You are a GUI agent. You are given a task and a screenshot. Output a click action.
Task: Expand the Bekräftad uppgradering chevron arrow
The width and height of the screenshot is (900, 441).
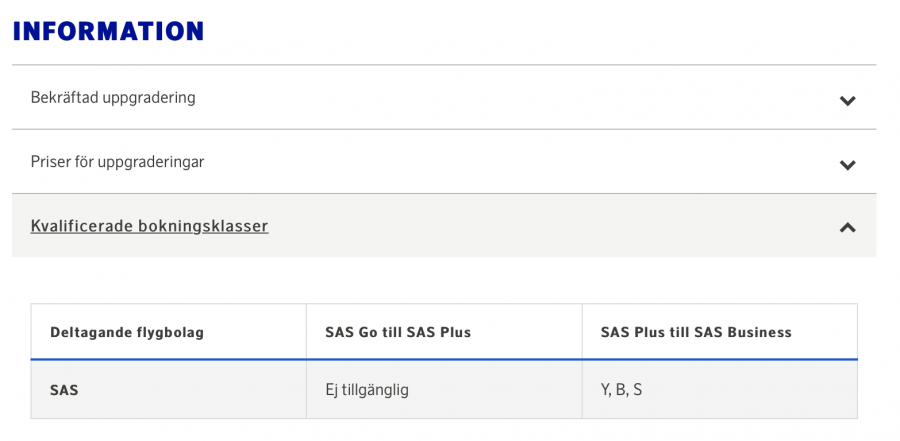pyautogui.click(x=847, y=100)
